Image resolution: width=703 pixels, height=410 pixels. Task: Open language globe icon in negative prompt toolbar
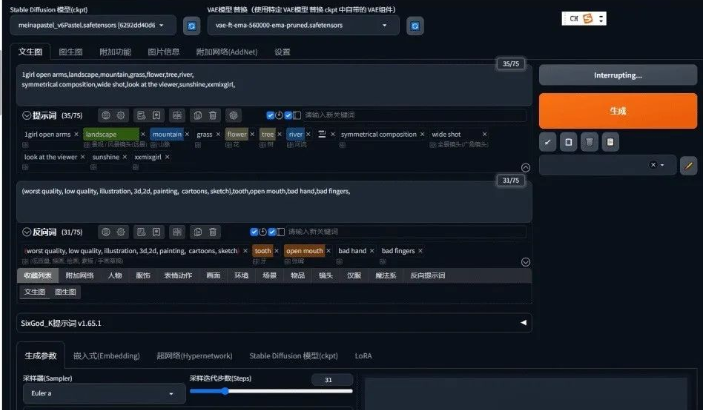pos(106,232)
